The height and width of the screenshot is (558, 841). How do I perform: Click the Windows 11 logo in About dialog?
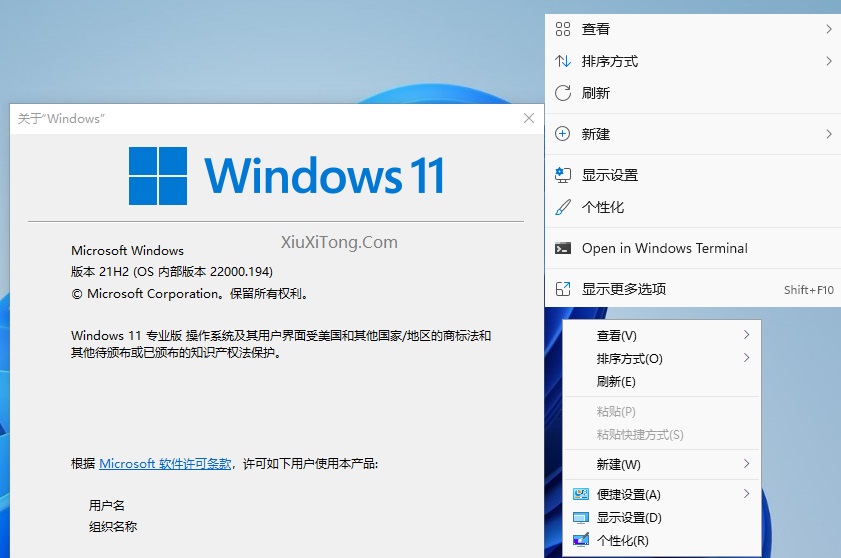(287, 176)
